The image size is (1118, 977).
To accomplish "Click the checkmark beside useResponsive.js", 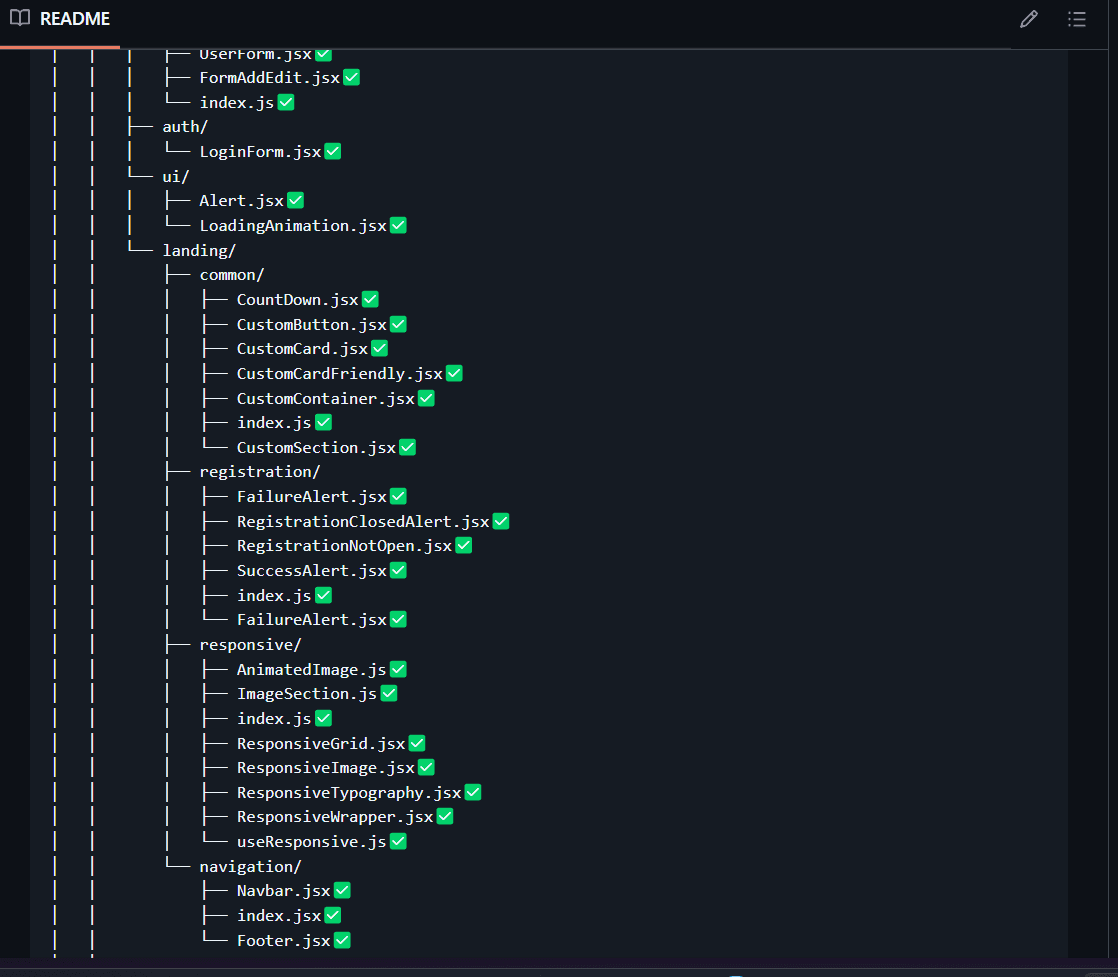I will 398,840.
